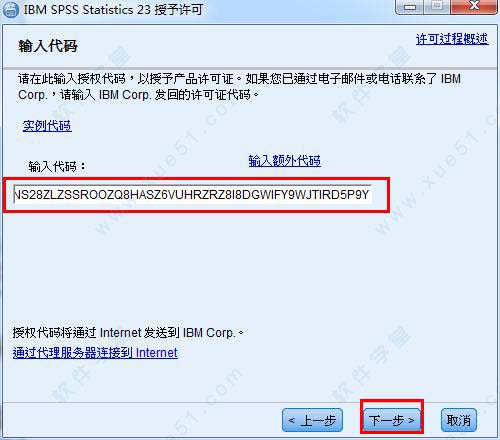This screenshot has width=500, height=440.
Task: Open 通过代理服务器连接到 Internet link
Action: point(95,353)
